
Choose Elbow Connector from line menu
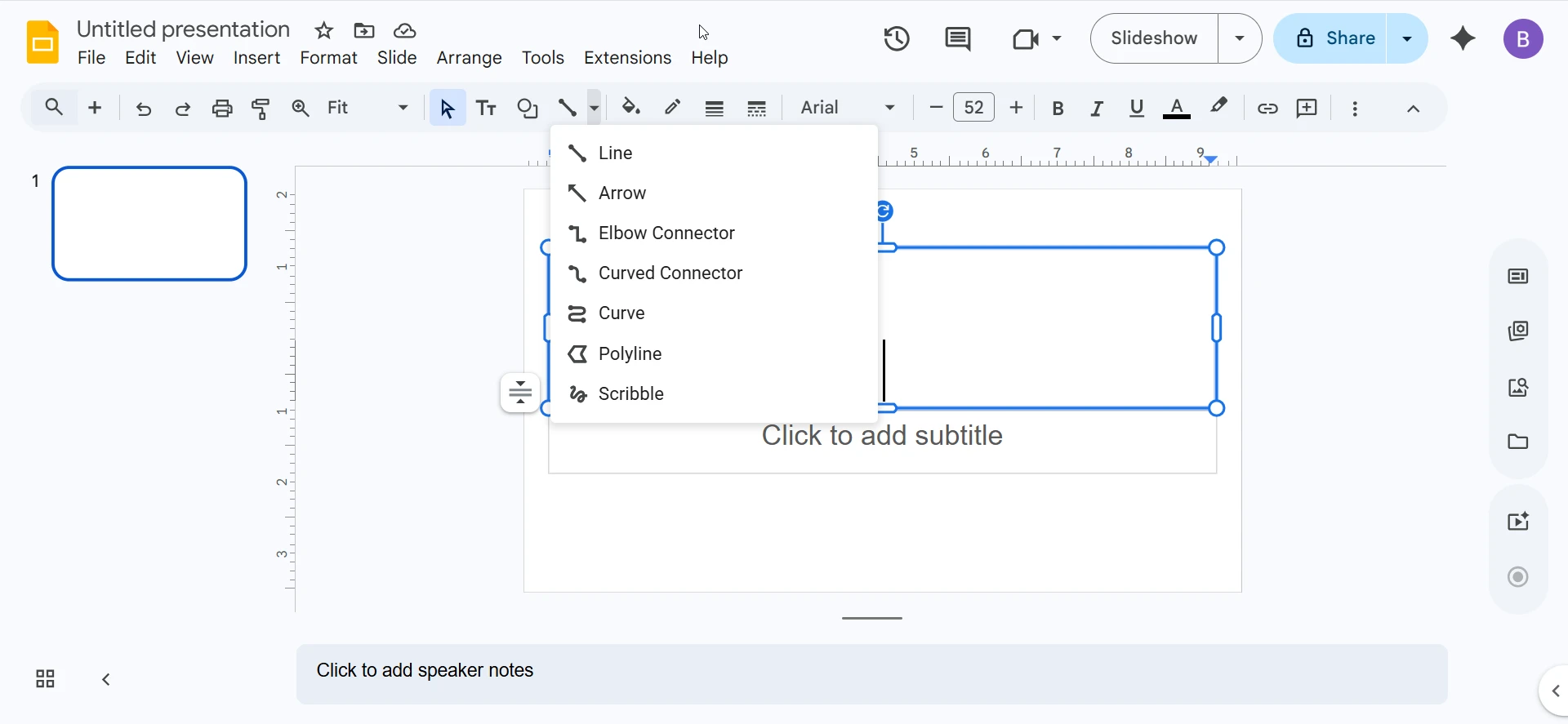coord(666,233)
